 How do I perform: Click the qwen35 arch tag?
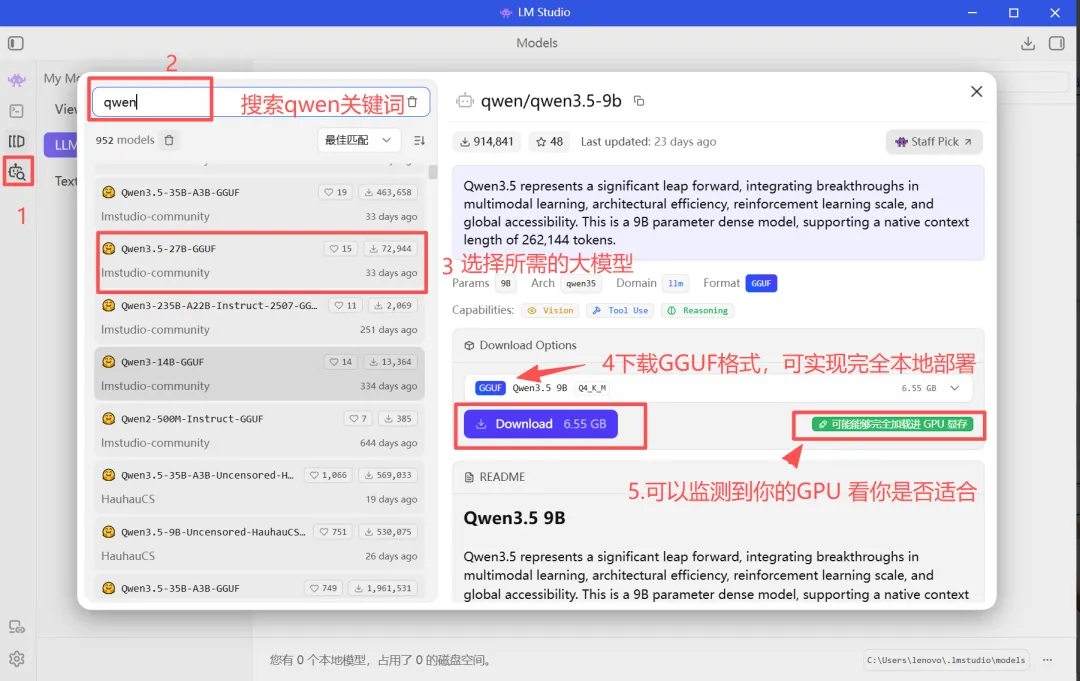click(x=581, y=283)
